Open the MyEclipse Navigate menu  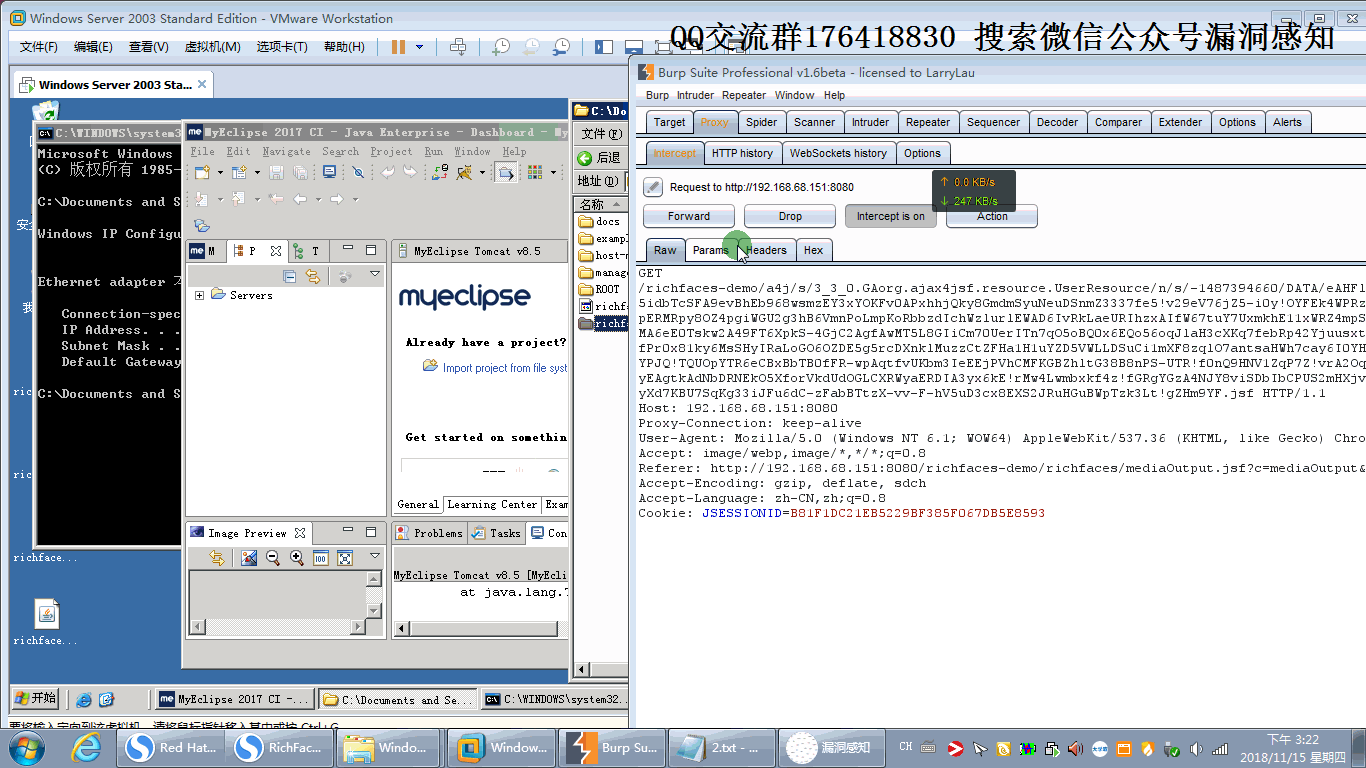click(286, 152)
